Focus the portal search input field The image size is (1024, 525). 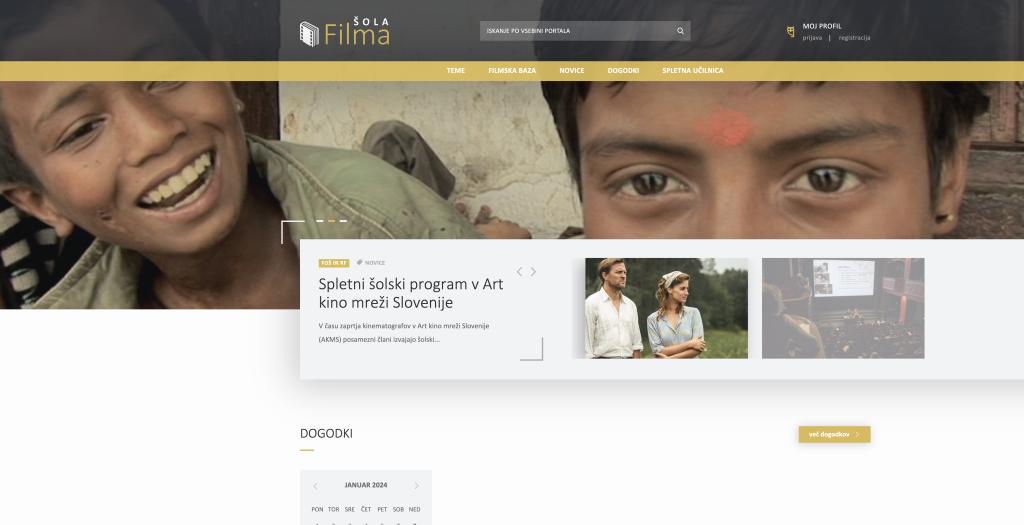tap(575, 31)
